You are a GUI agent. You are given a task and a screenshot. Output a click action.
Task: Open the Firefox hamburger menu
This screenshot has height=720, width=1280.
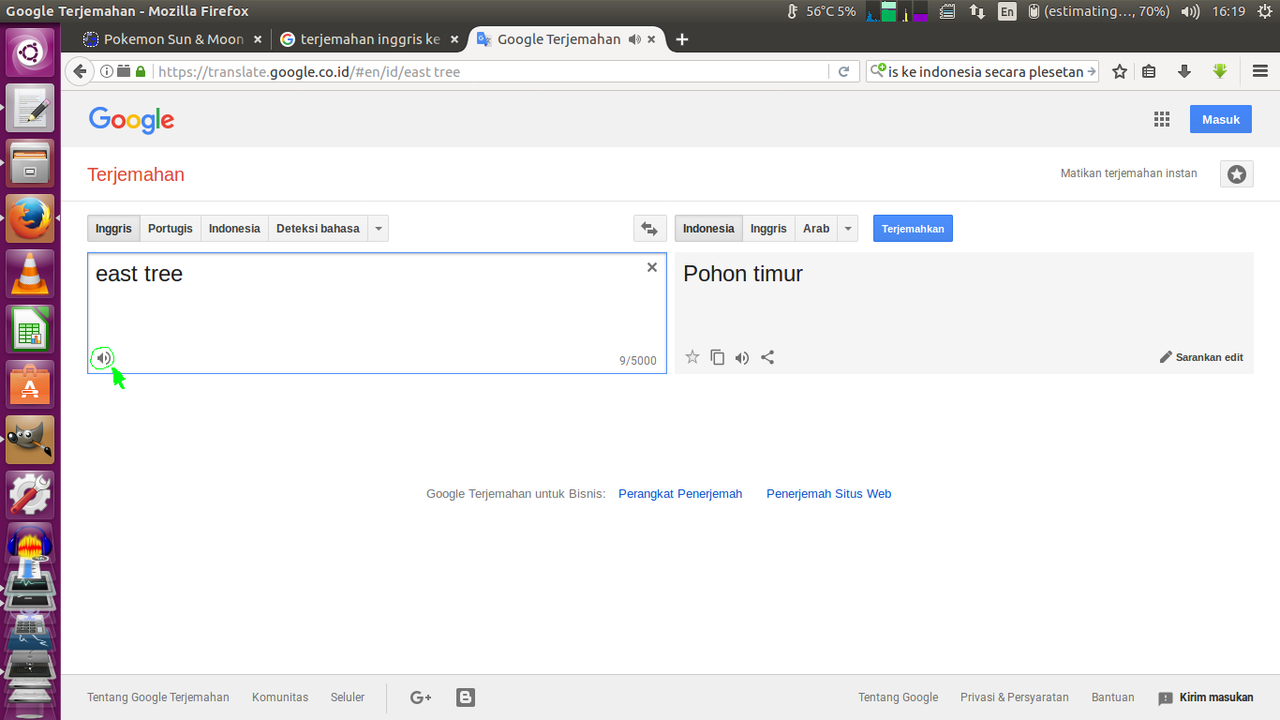(x=1260, y=71)
